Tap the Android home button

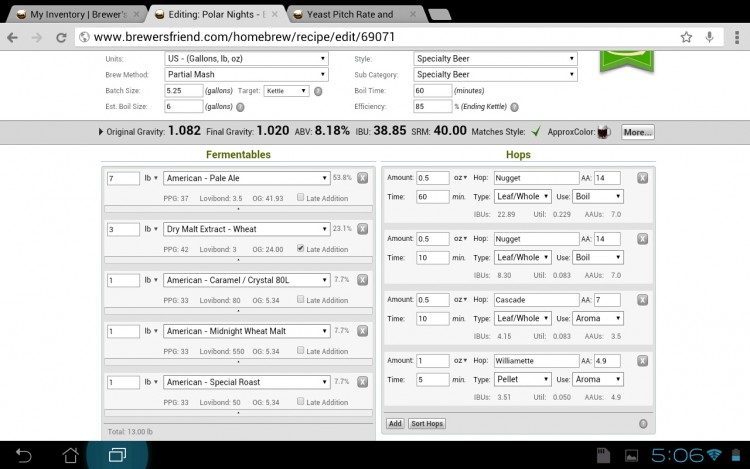point(70,455)
